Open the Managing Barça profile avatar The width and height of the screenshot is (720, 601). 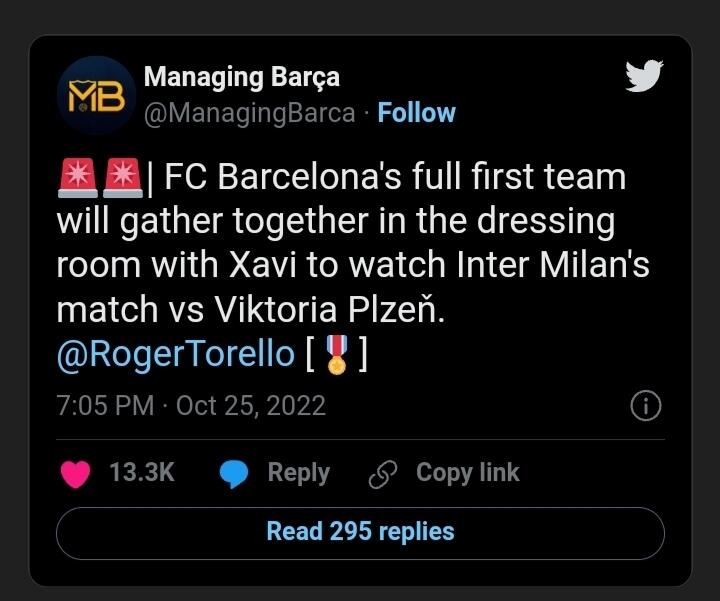[96, 95]
